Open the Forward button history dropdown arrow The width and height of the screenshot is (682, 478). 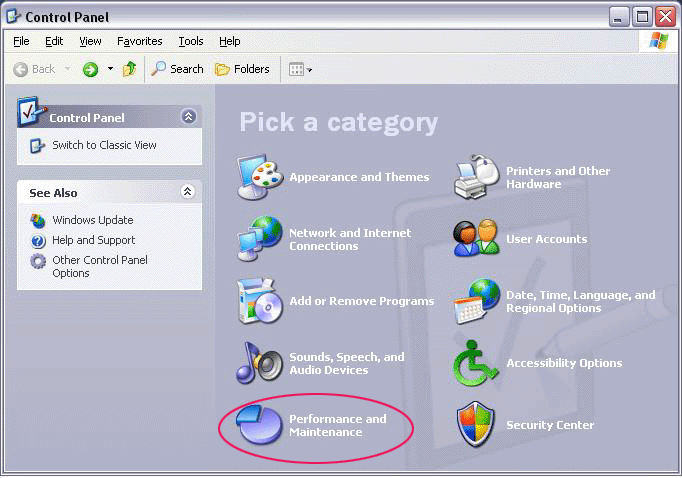109,69
